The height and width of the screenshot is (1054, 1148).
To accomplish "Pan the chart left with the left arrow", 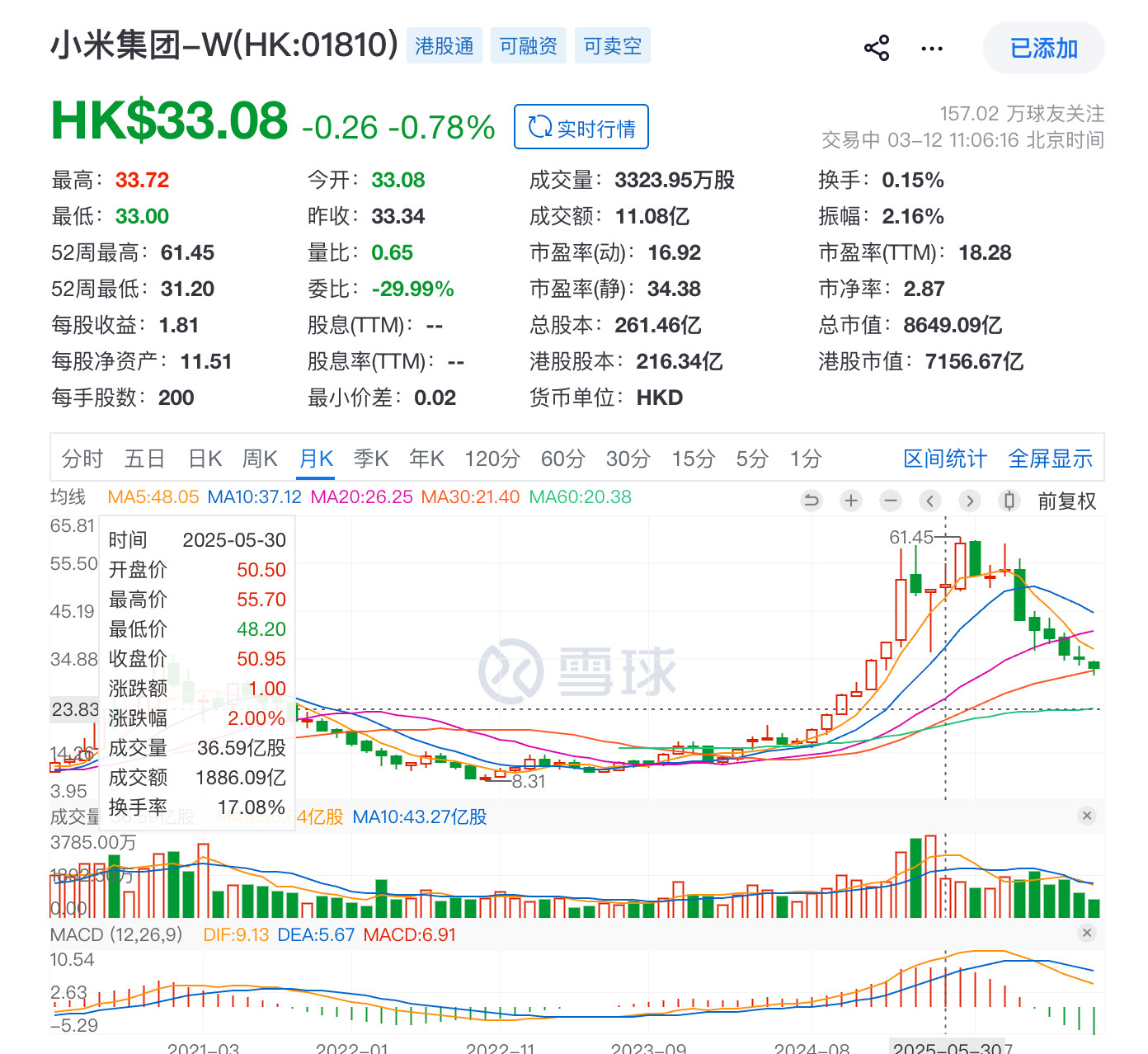I will pos(929,501).
